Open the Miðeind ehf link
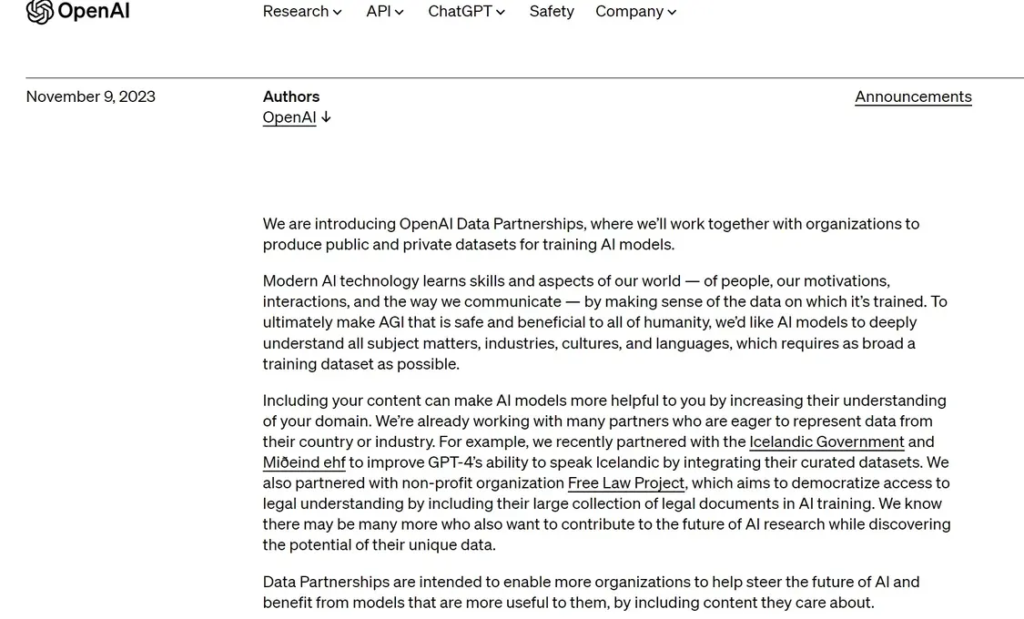The height and width of the screenshot is (619, 1024). click(x=304, y=463)
